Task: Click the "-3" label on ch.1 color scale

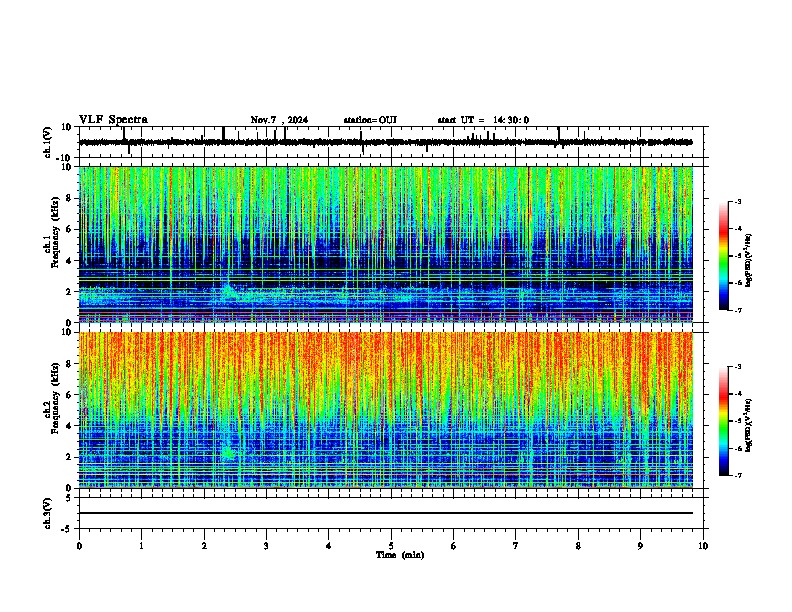Action: 737,201
